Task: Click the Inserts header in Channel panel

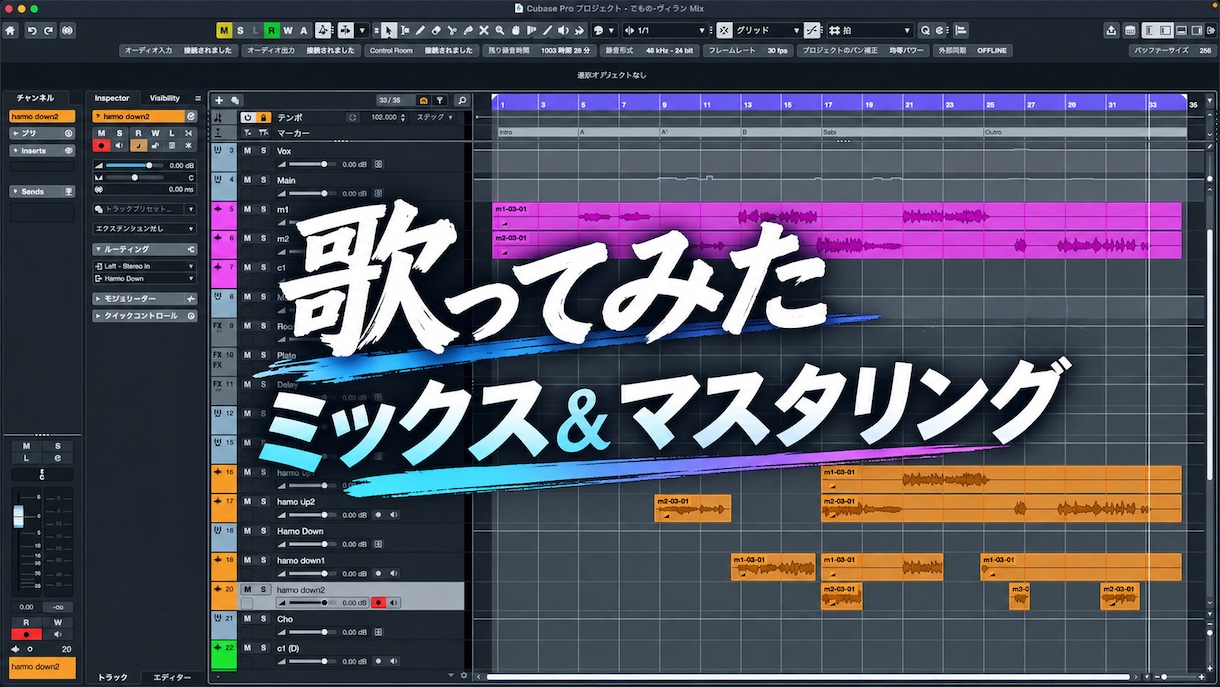Action: pyautogui.click(x=42, y=151)
